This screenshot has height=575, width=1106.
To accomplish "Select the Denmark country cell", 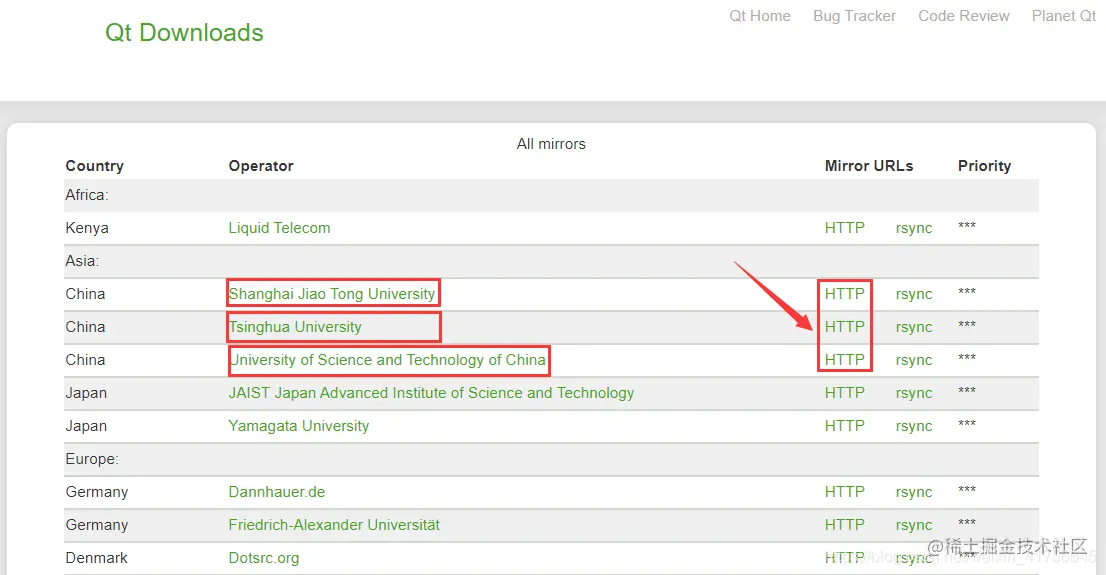I will [97, 558].
